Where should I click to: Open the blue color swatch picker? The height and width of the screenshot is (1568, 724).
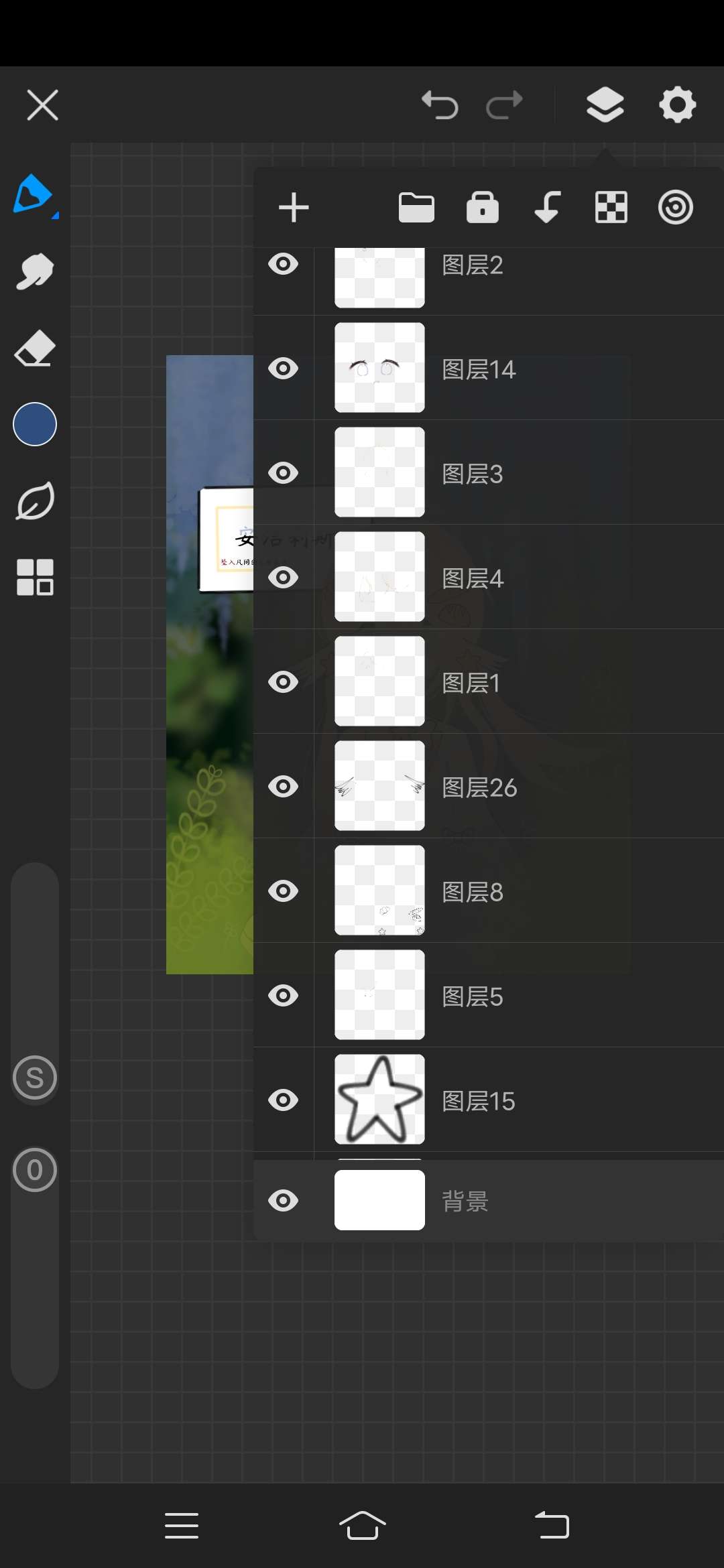tap(35, 424)
